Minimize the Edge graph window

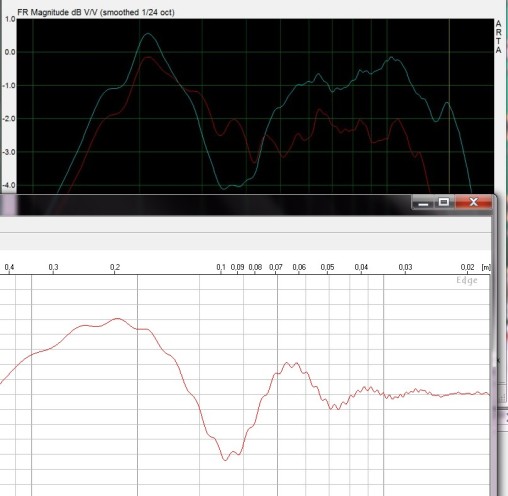[x=423, y=202]
